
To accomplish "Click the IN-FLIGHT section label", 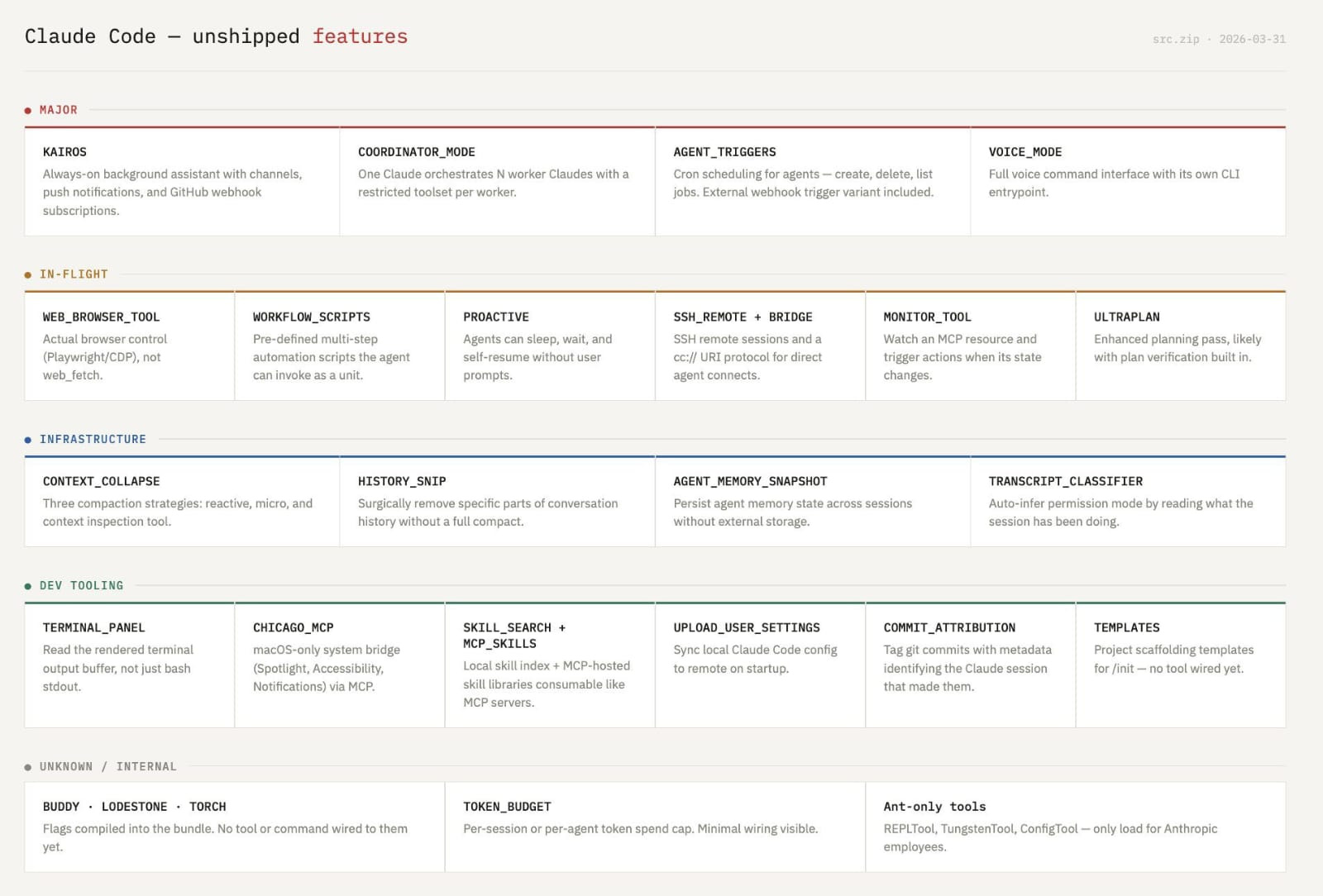I will [x=74, y=274].
